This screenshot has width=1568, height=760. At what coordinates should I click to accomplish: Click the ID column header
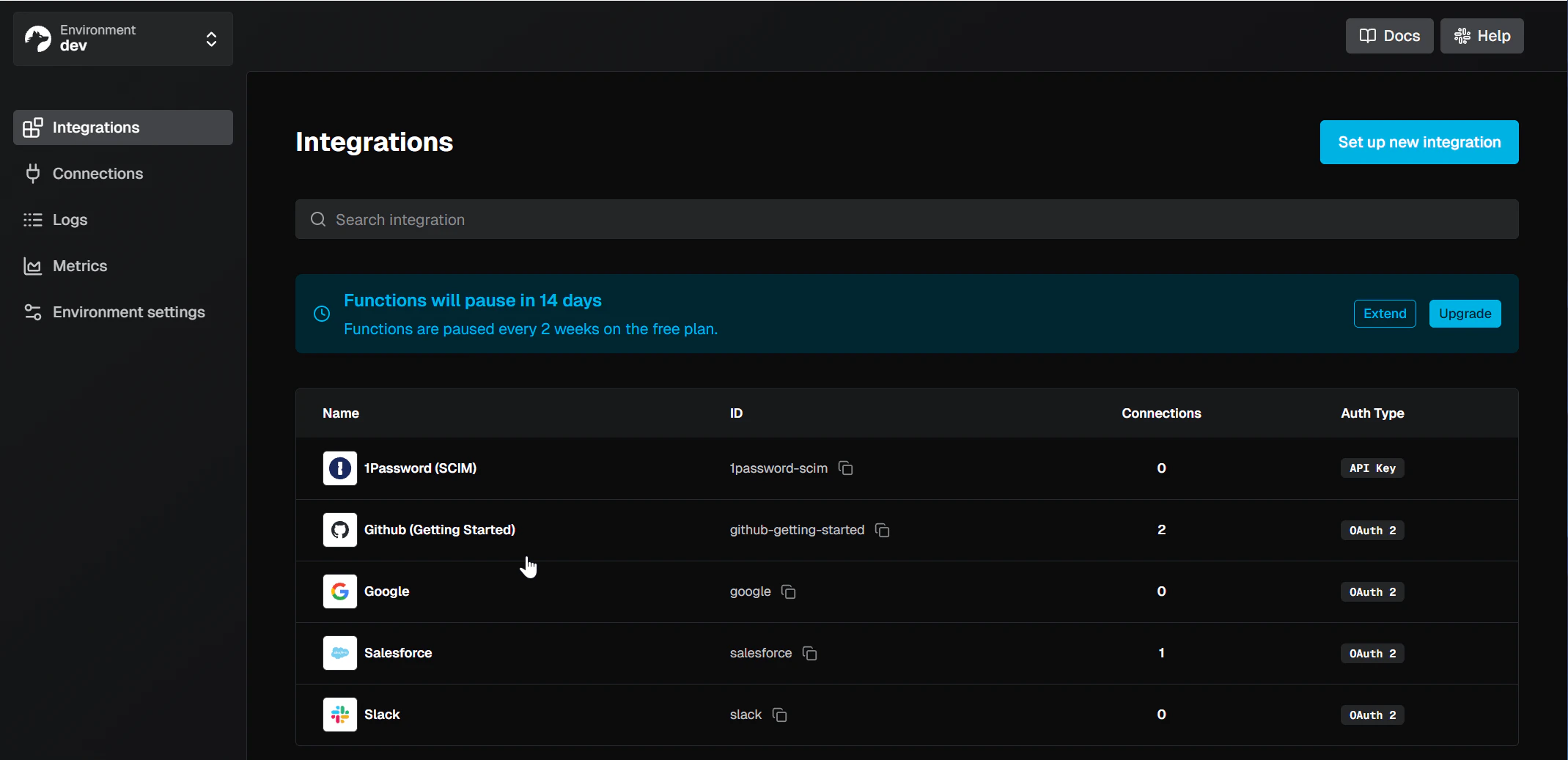(736, 413)
